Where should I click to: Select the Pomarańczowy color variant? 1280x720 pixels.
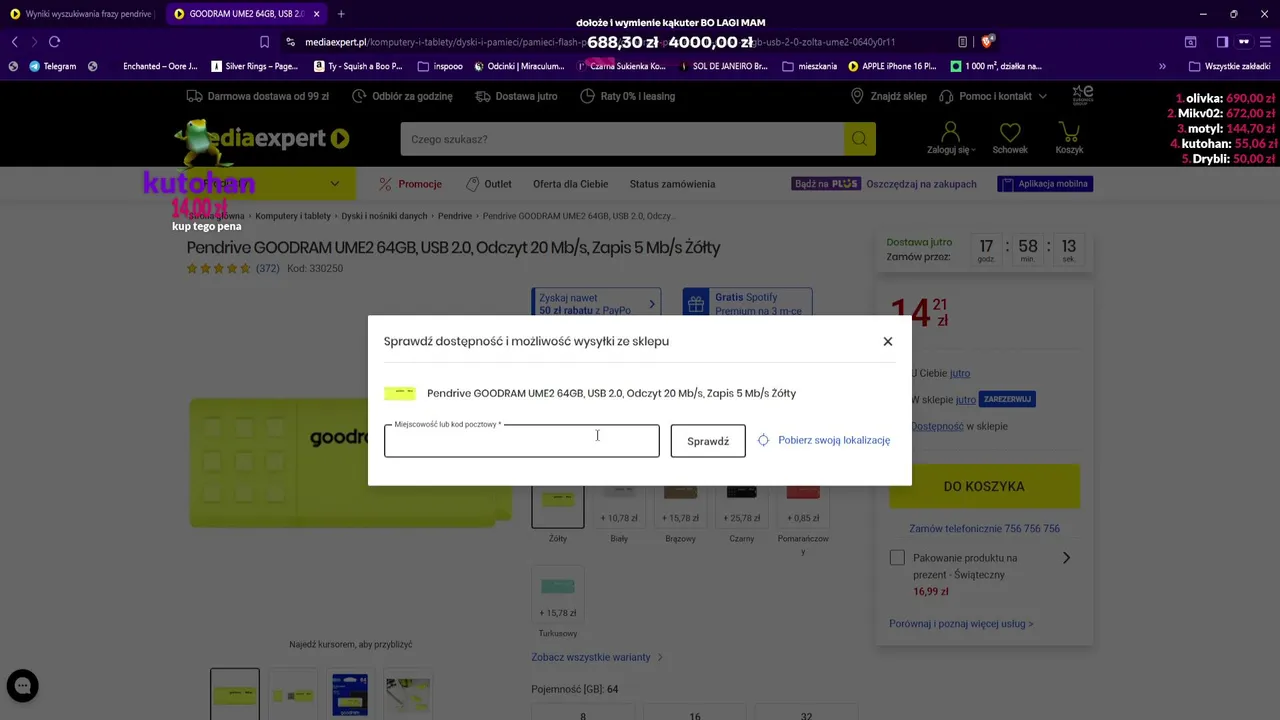tap(803, 504)
